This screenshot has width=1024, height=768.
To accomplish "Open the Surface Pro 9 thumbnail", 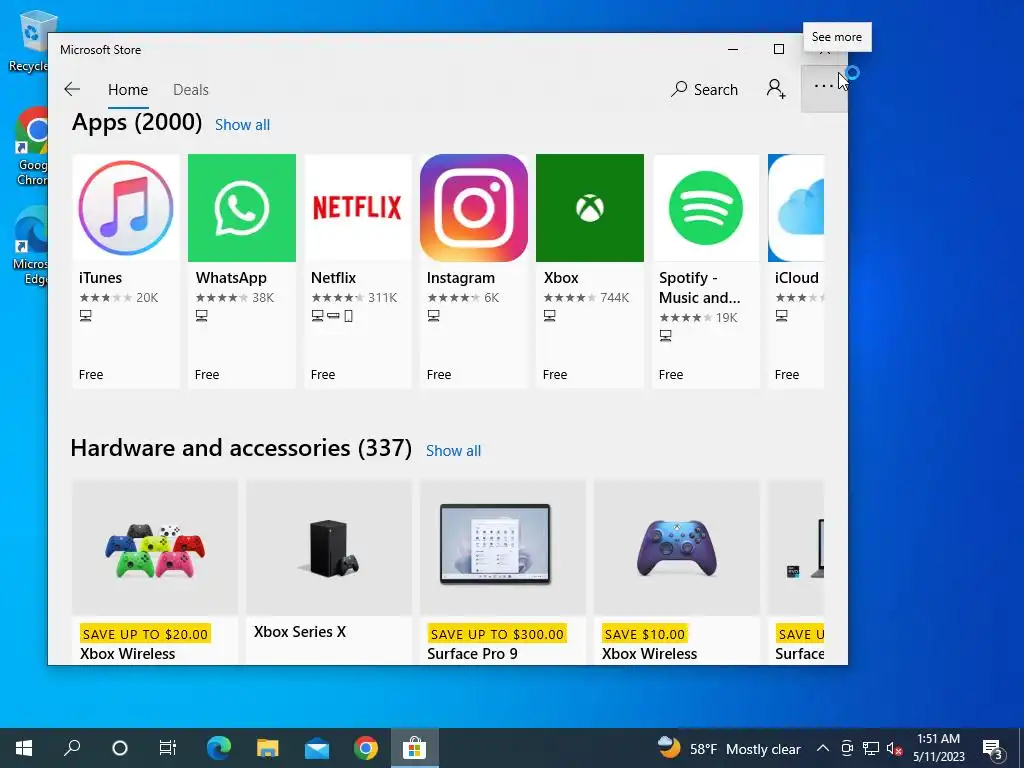I will pos(503,548).
